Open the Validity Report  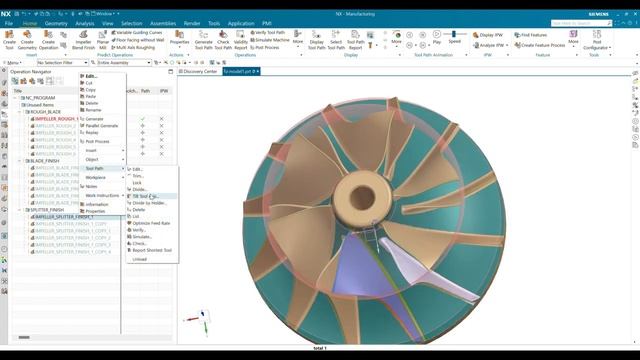(x=240, y=40)
